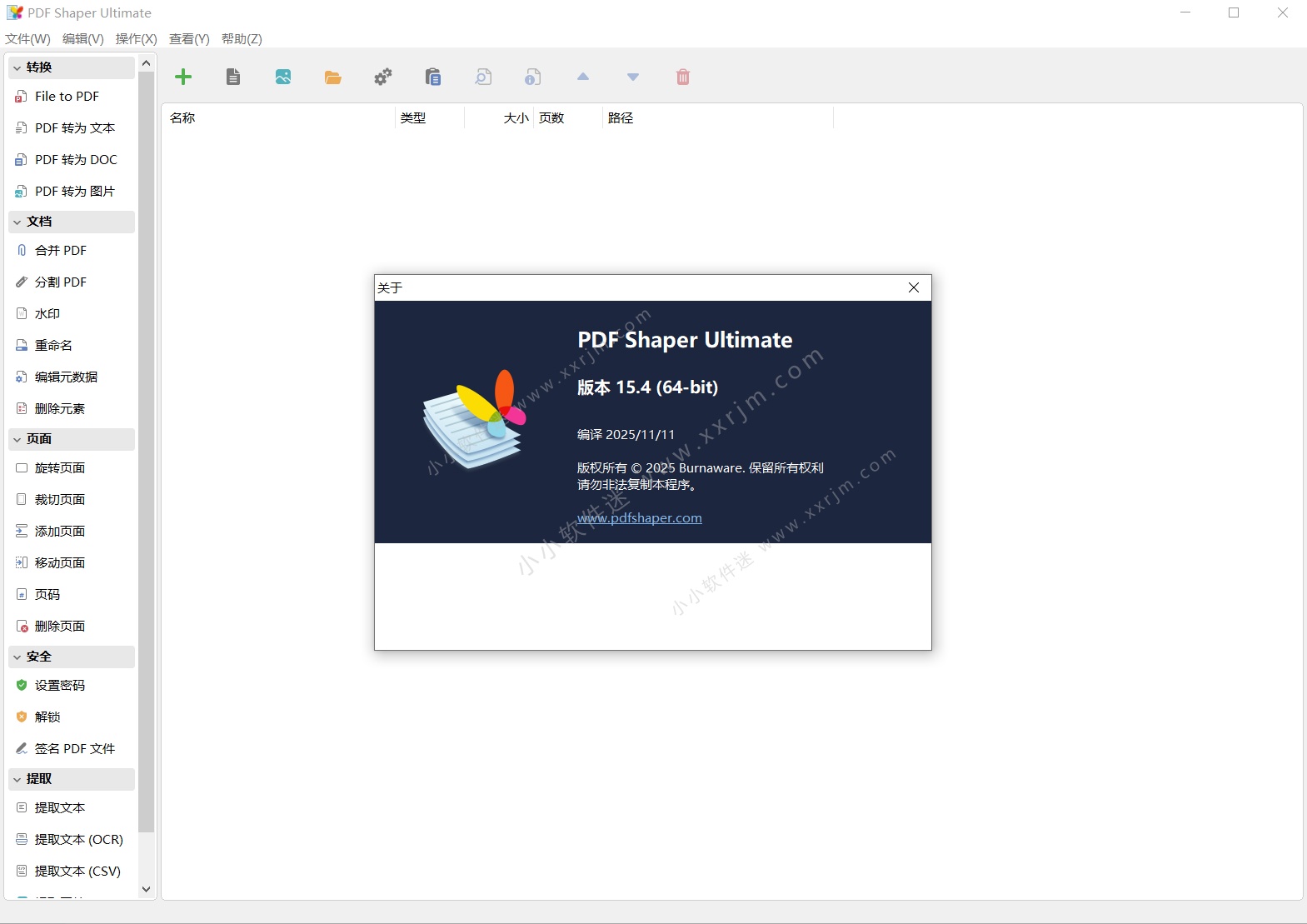Click the green plus add file icon
Screen dimensions: 1307x924
point(183,77)
